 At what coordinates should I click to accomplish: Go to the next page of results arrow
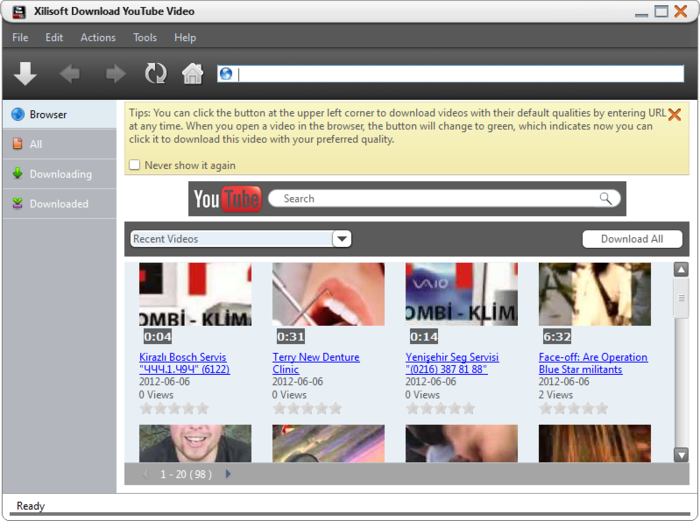coord(228,474)
